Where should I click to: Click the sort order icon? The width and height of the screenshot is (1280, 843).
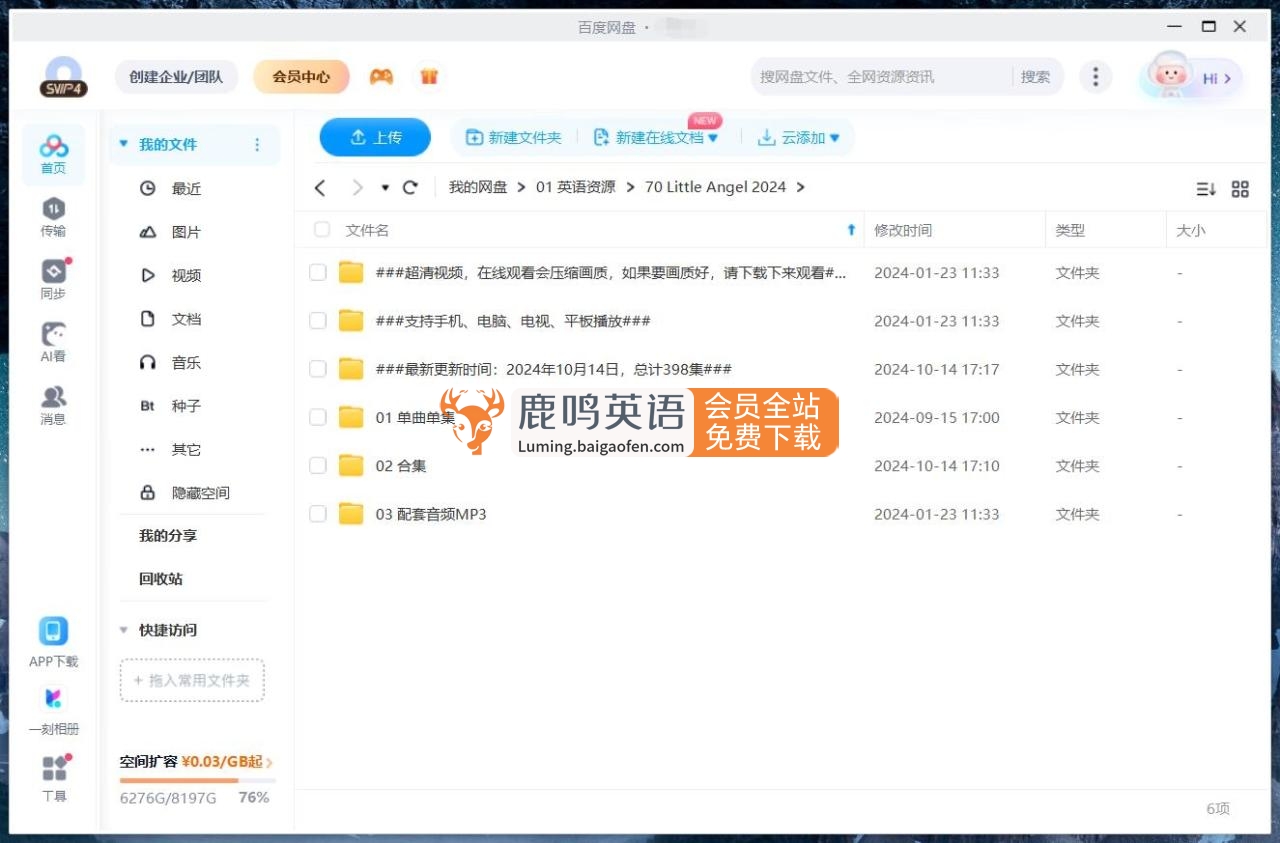point(1206,189)
